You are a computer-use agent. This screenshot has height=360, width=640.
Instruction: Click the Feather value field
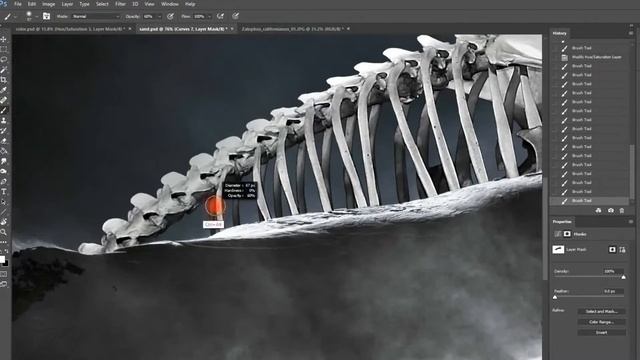613,291
